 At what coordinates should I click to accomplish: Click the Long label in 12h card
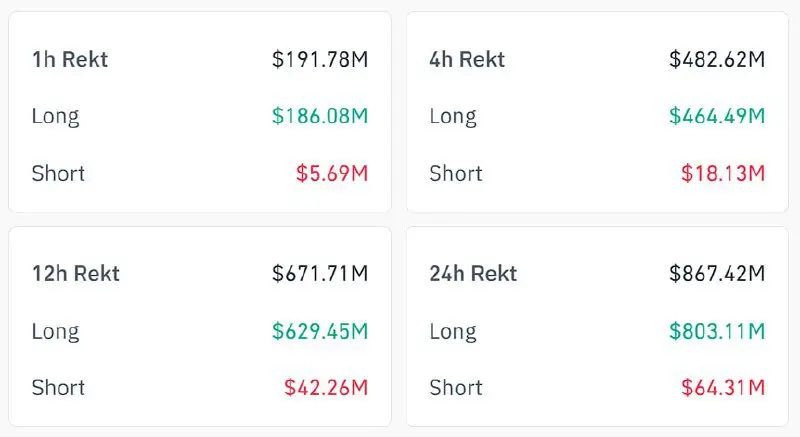pos(56,332)
